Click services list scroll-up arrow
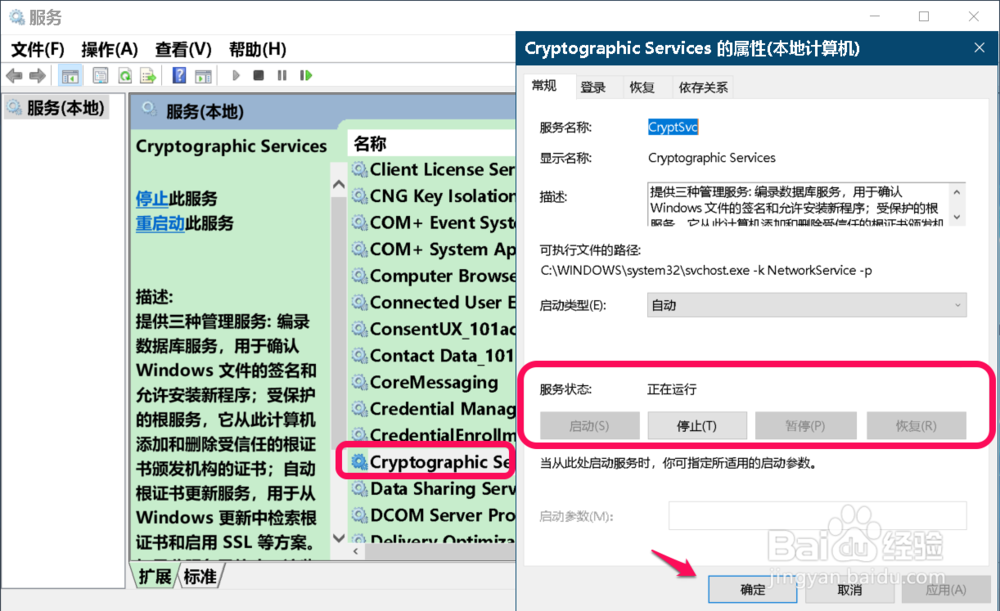Viewport: 1000px width, 611px height. (339, 185)
